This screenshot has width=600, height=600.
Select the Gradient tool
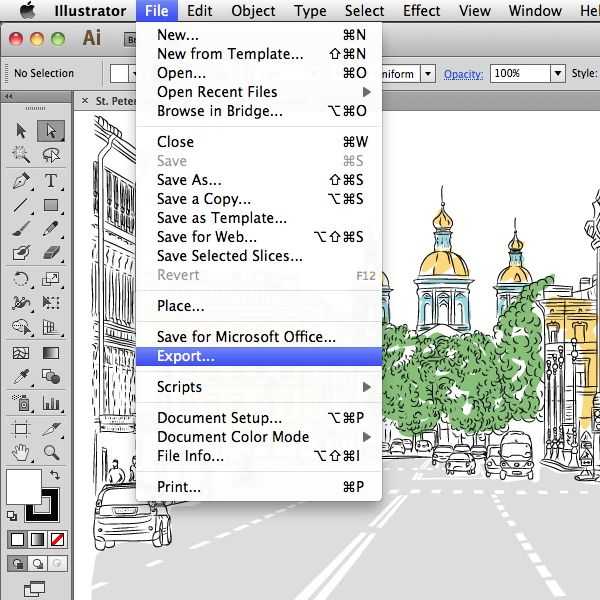(x=51, y=353)
